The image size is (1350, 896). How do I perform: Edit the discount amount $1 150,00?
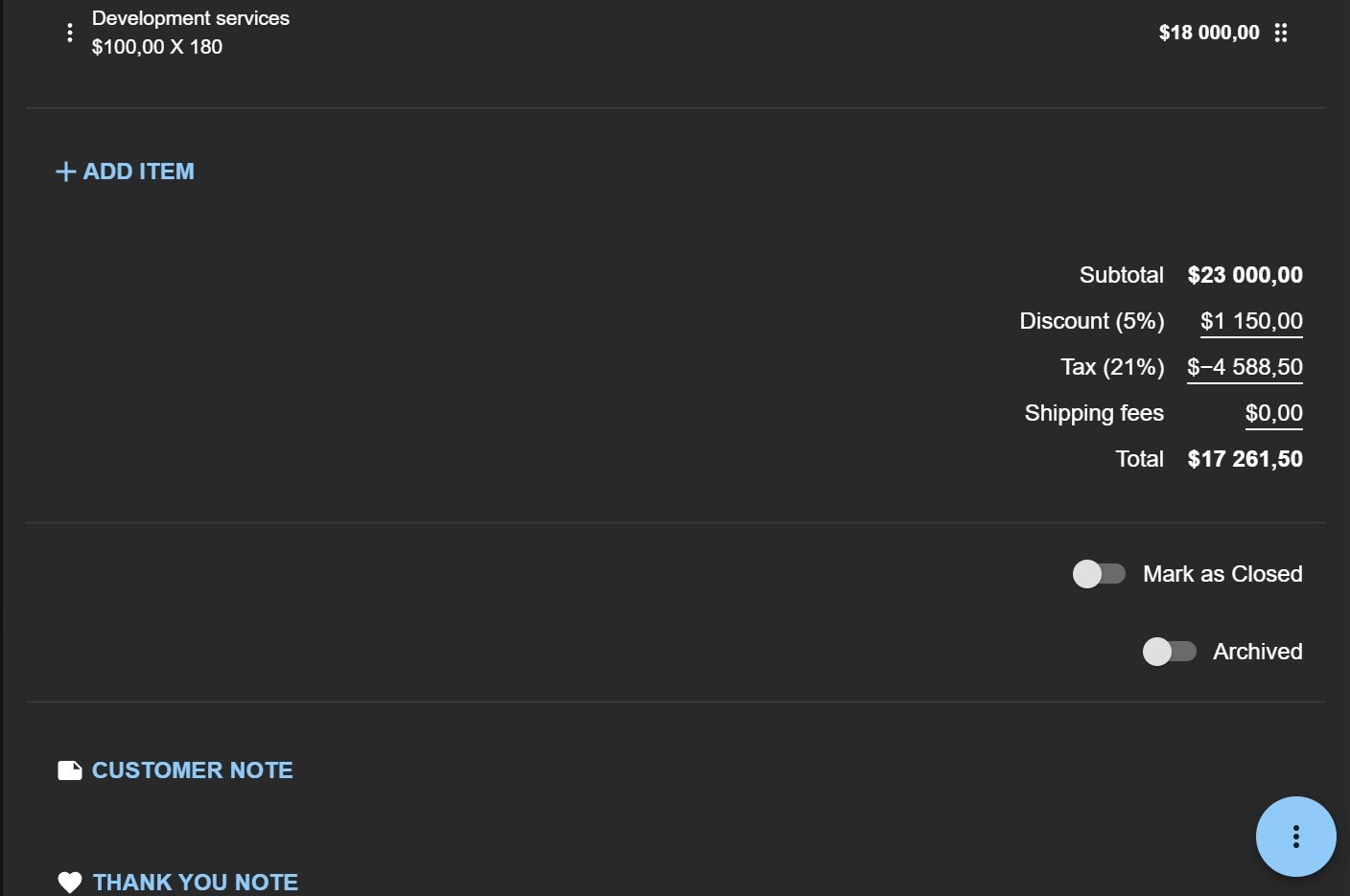(x=1251, y=321)
